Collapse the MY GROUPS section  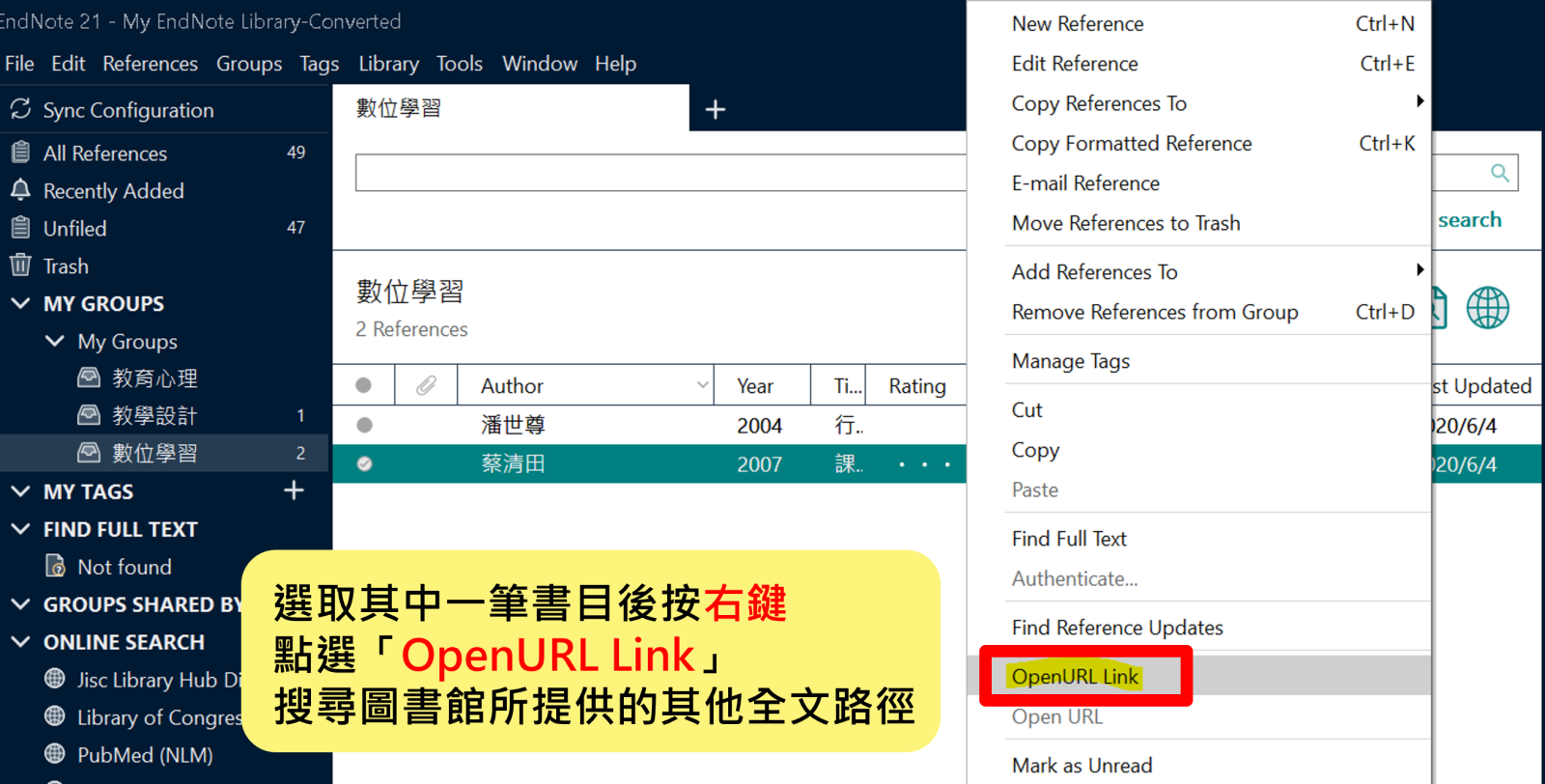pos(20,303)
